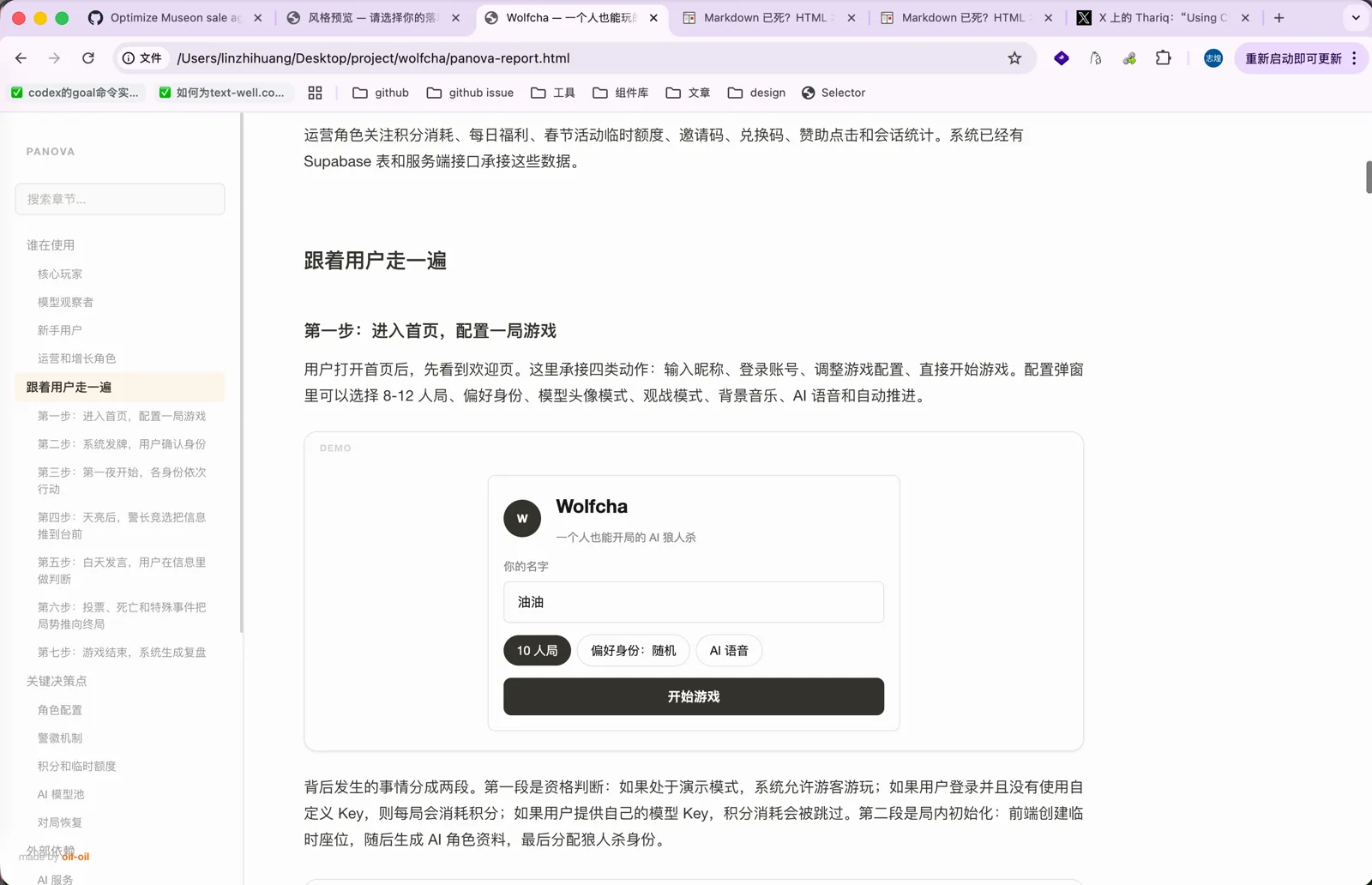
Task: Open Chrome three-dot menu
Action: [x=1354, y=58]
